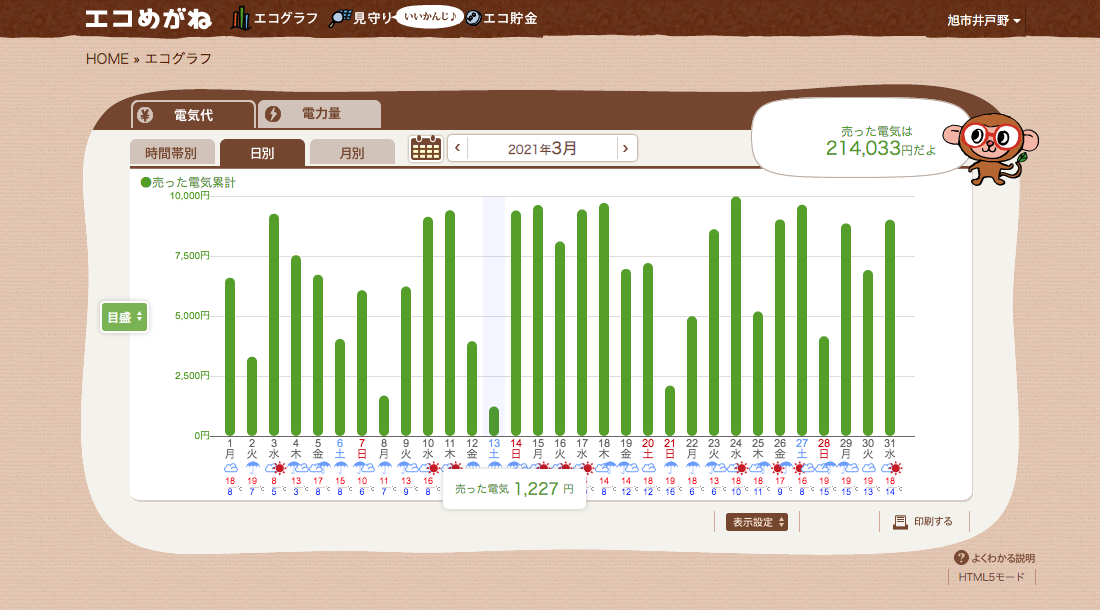This screenshot has width=1100, height=610.
Task: Switch view to 時間帯別
Action: pos(171,153)
